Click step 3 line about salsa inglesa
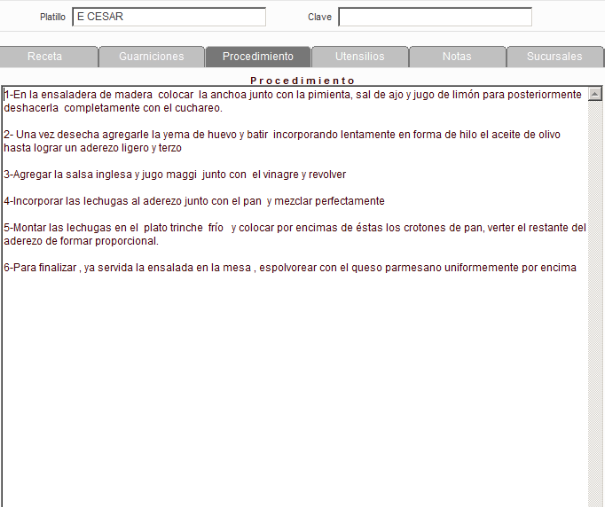This screenshot has height=507, width=605. tap(175, 174)
